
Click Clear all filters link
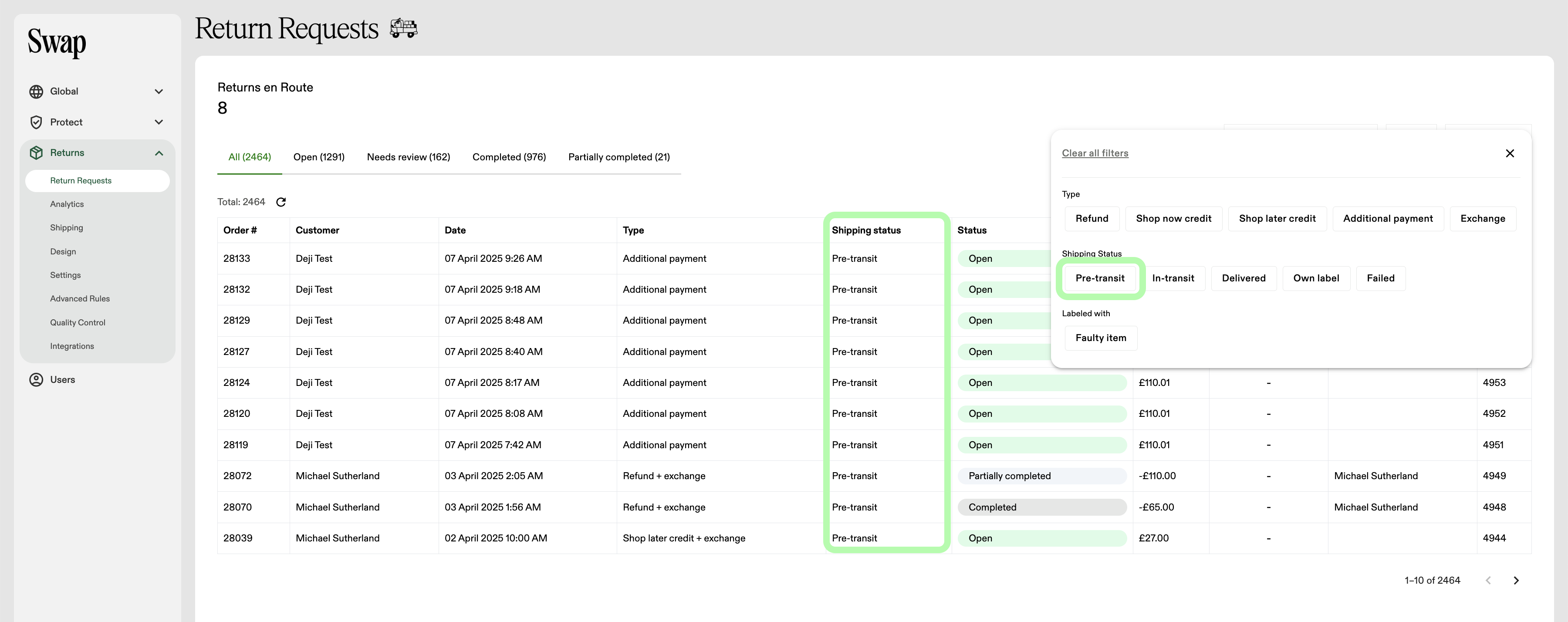tap(1095, 153)
